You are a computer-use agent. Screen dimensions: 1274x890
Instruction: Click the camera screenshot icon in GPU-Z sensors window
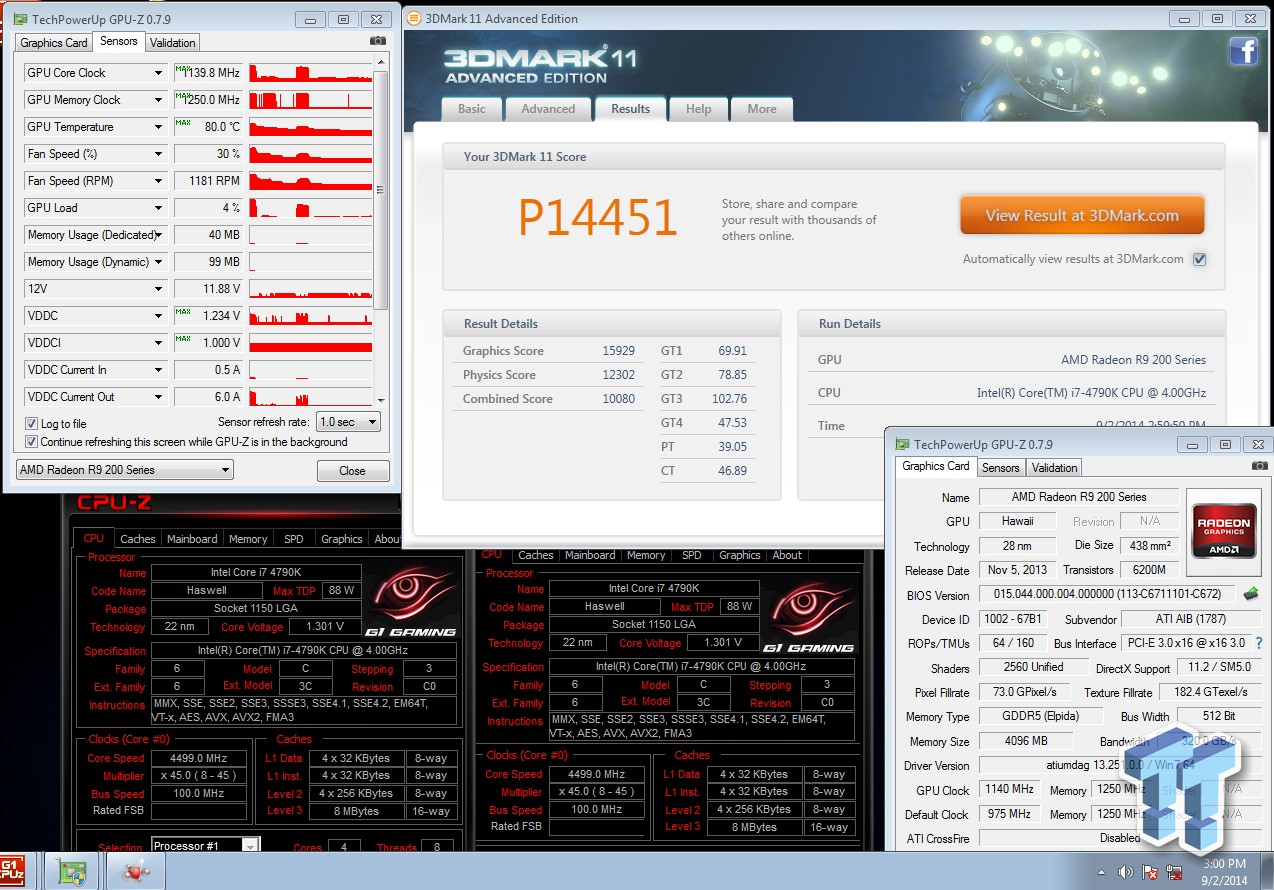(377, 41)
